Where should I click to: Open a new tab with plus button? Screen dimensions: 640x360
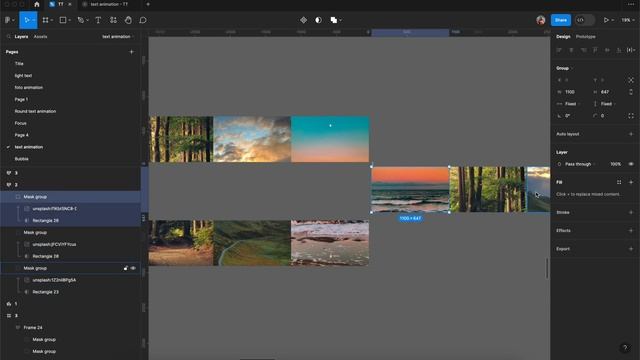pos(148,4)
